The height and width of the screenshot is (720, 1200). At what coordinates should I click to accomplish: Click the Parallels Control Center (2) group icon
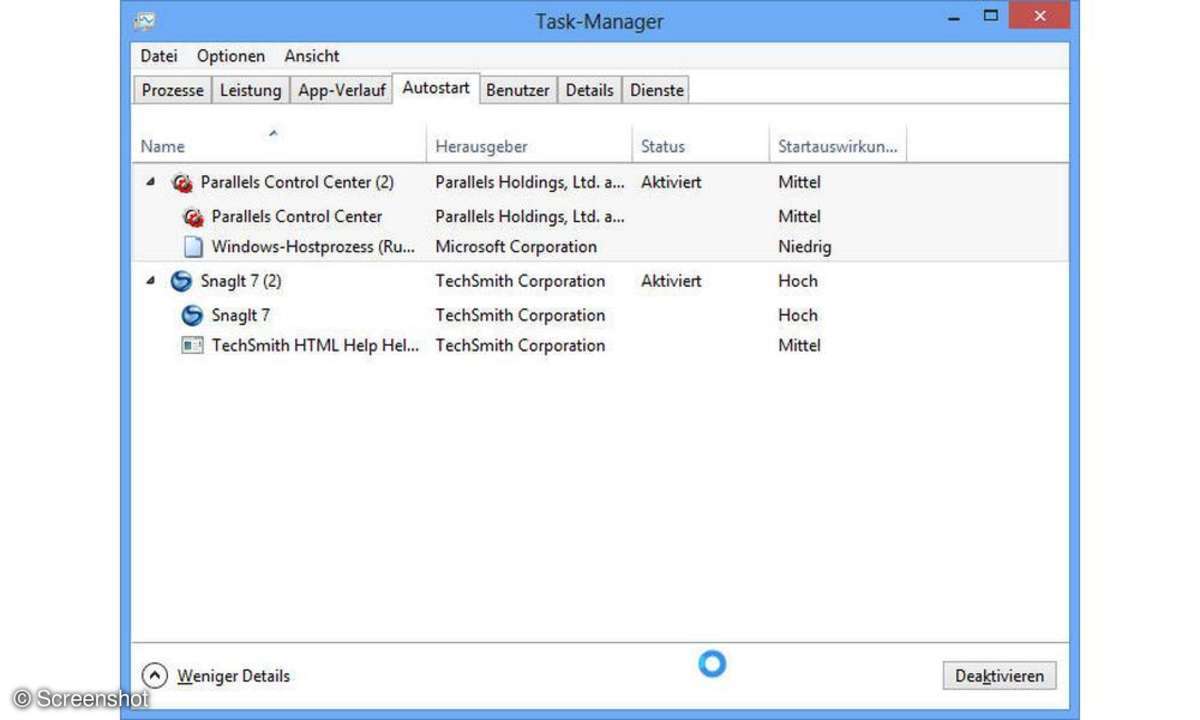point(182,183)
